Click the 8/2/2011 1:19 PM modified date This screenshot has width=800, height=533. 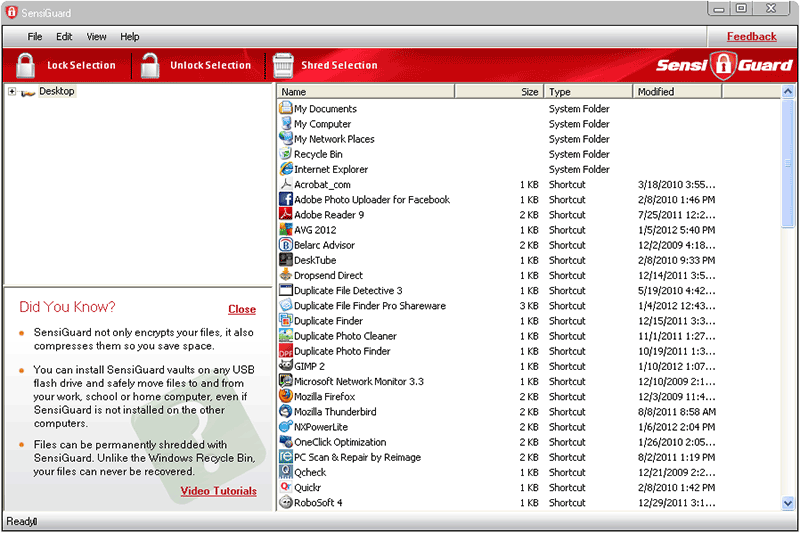(676, 457)
